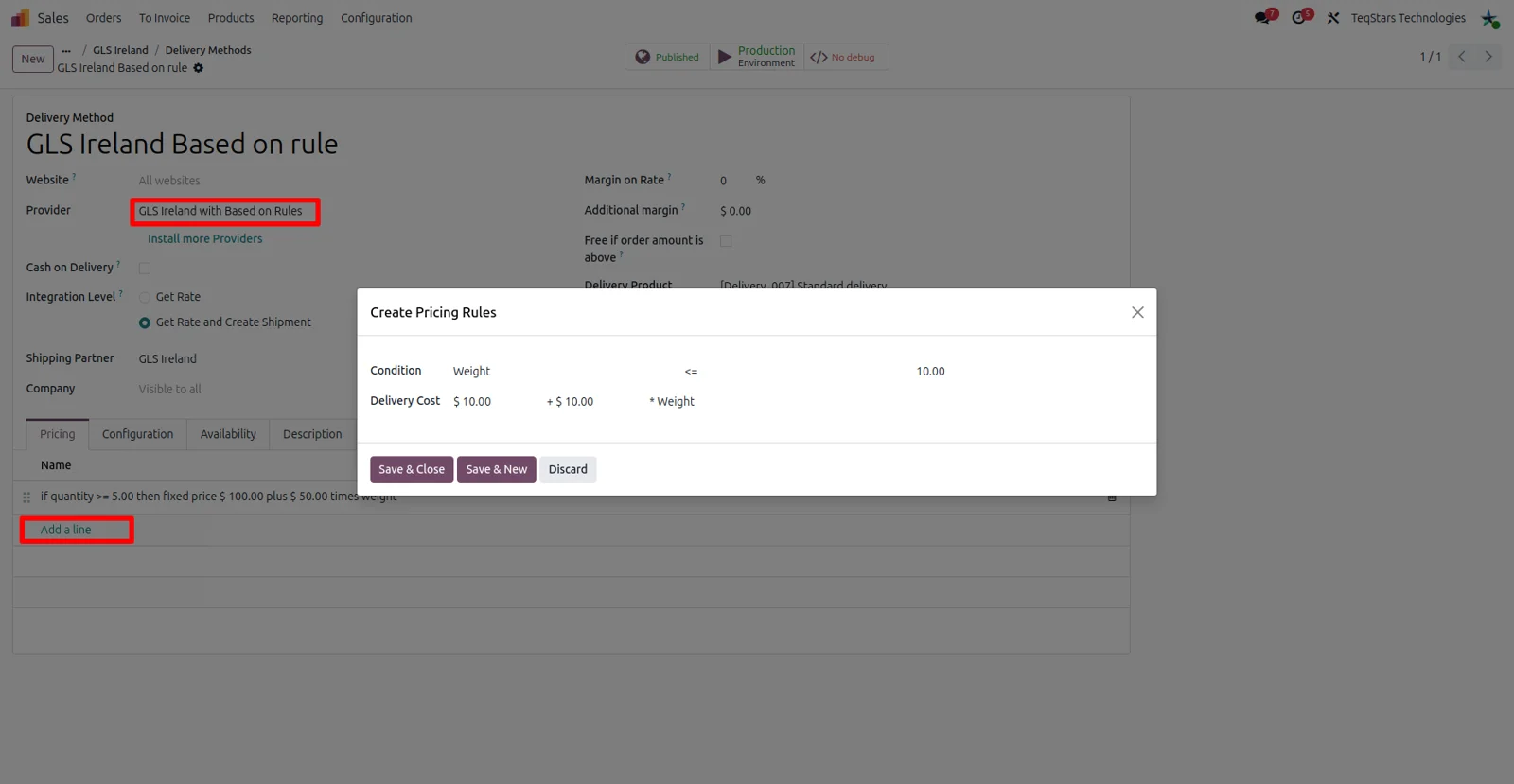Screen dimensions: 1514x784
Task: Open the Orders menu
Action: click(x=103, y=18)
